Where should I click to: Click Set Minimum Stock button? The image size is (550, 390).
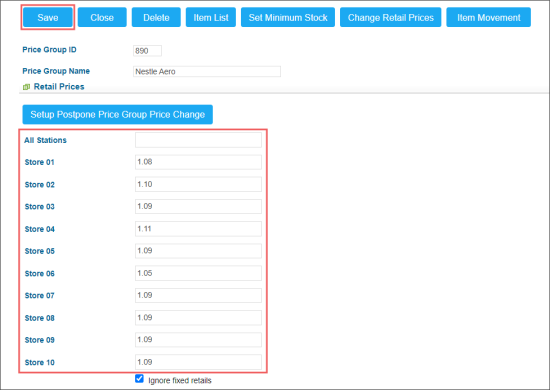pyautogui.click(x=288, y=18)
